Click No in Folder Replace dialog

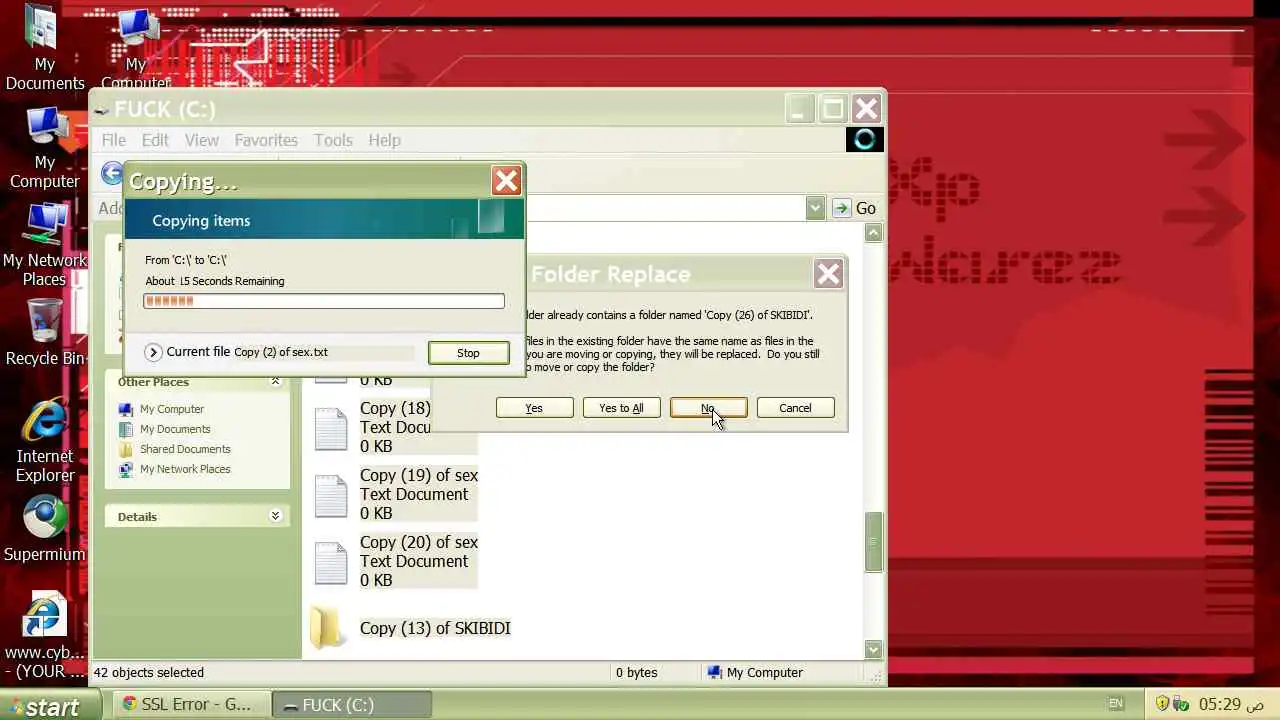coord(708,408)
